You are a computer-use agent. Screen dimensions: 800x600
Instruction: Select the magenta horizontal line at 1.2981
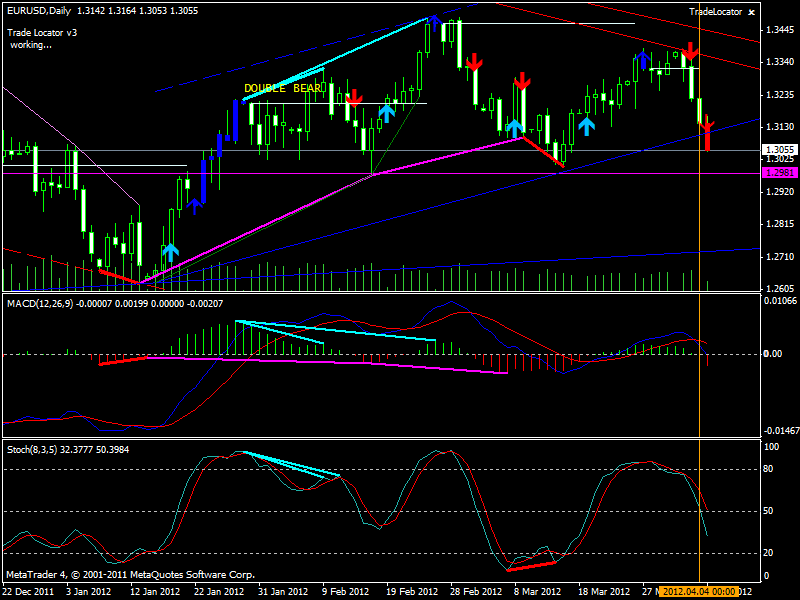pos(381,173)
